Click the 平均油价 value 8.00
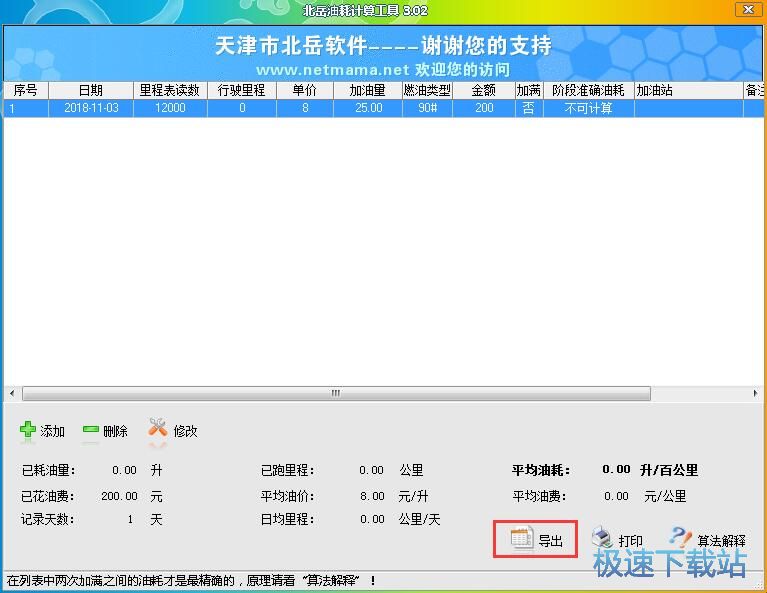767x593 pixels. tap(372, 496)
